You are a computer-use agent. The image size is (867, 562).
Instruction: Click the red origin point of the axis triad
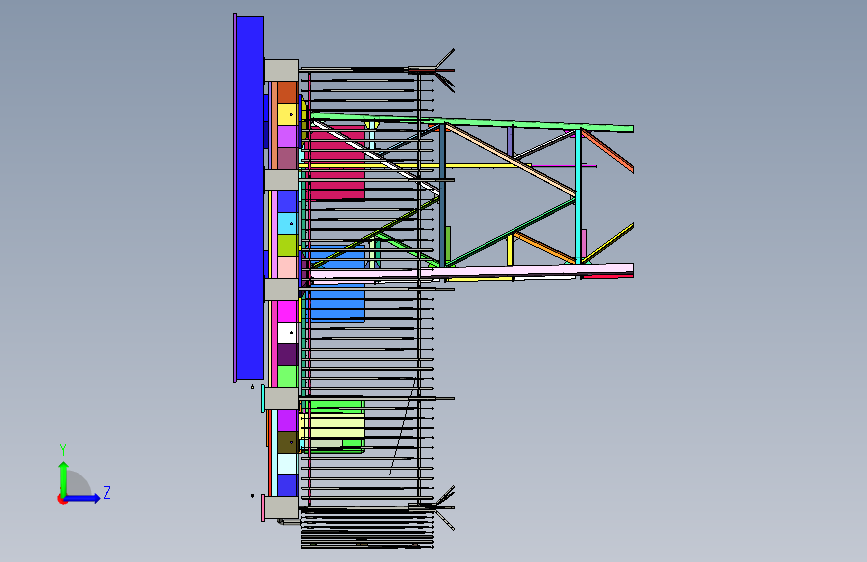coord(62,499)
